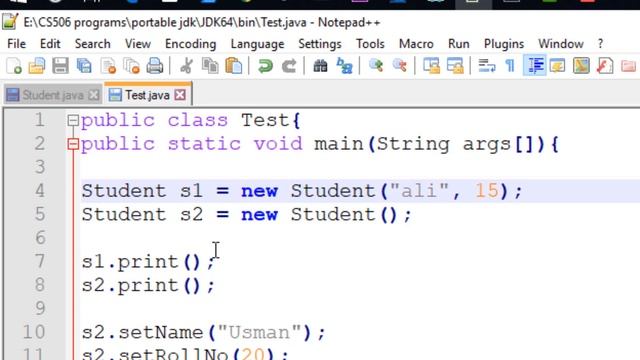Open the Document Map icon

pos(581,66)
